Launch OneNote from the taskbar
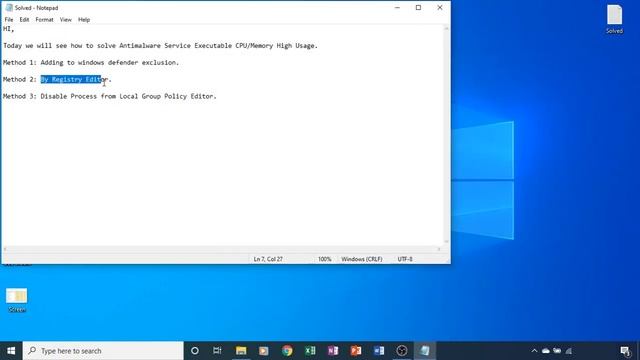Image resolution: width=640 pixels, height=360 pixels. pyautogui.click(x=333, y=351)
